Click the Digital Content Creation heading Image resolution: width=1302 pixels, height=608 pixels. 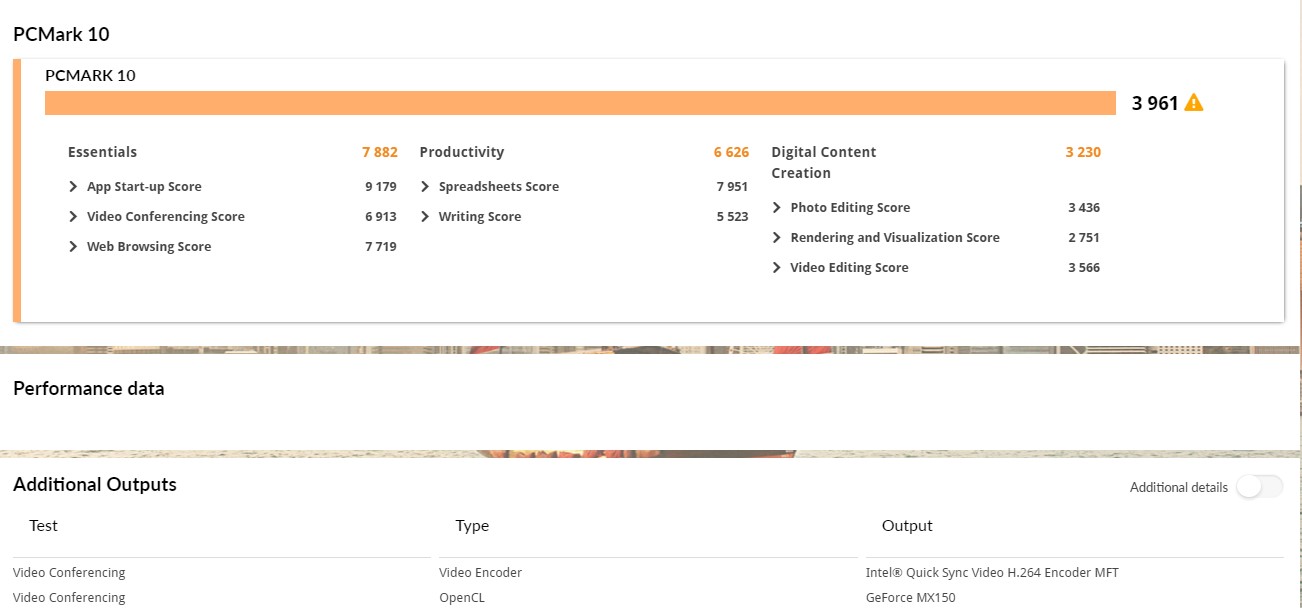pyautogui.click(x=823, y=162)
